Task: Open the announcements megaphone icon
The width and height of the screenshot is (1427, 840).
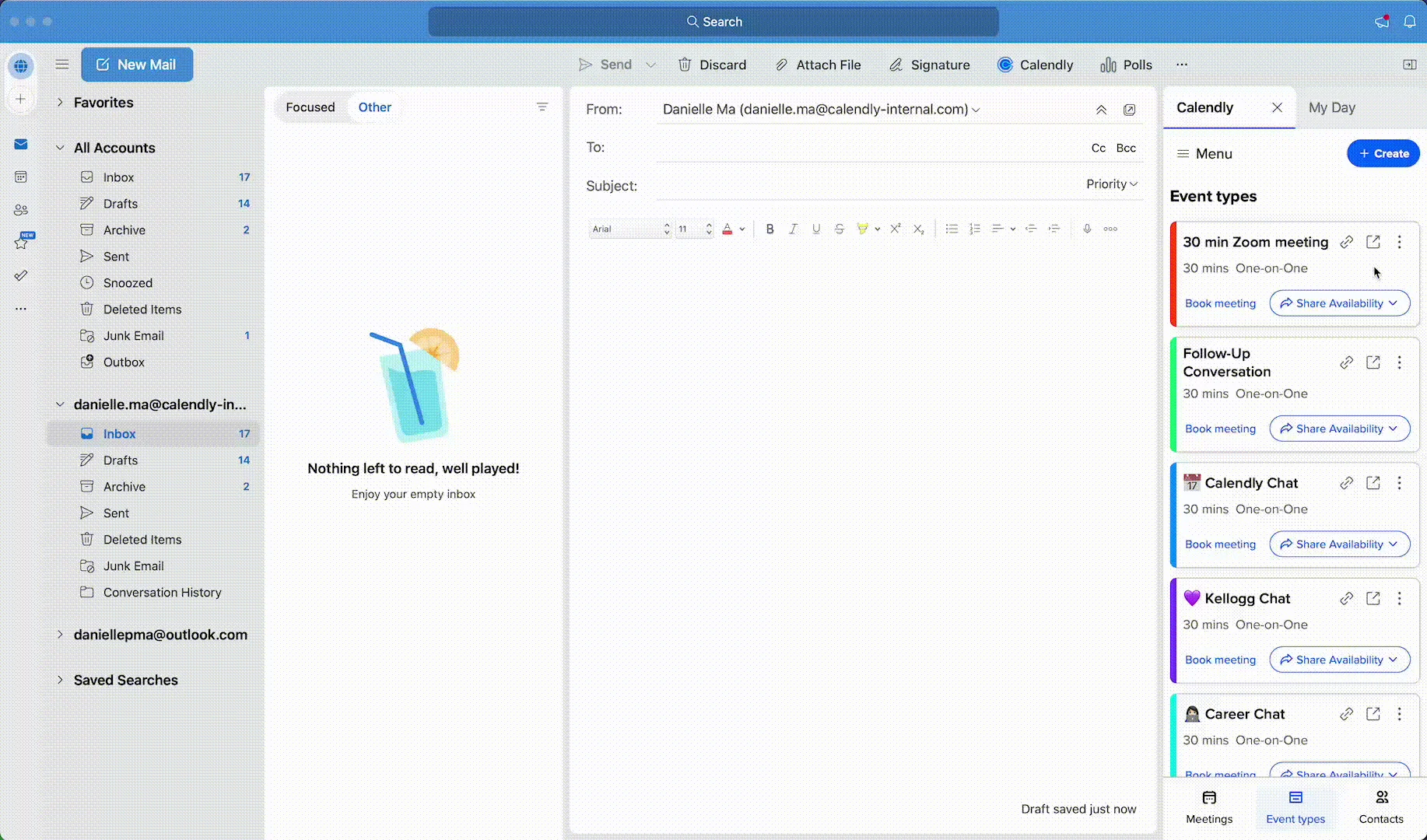Action: [x=1382, y=22]
